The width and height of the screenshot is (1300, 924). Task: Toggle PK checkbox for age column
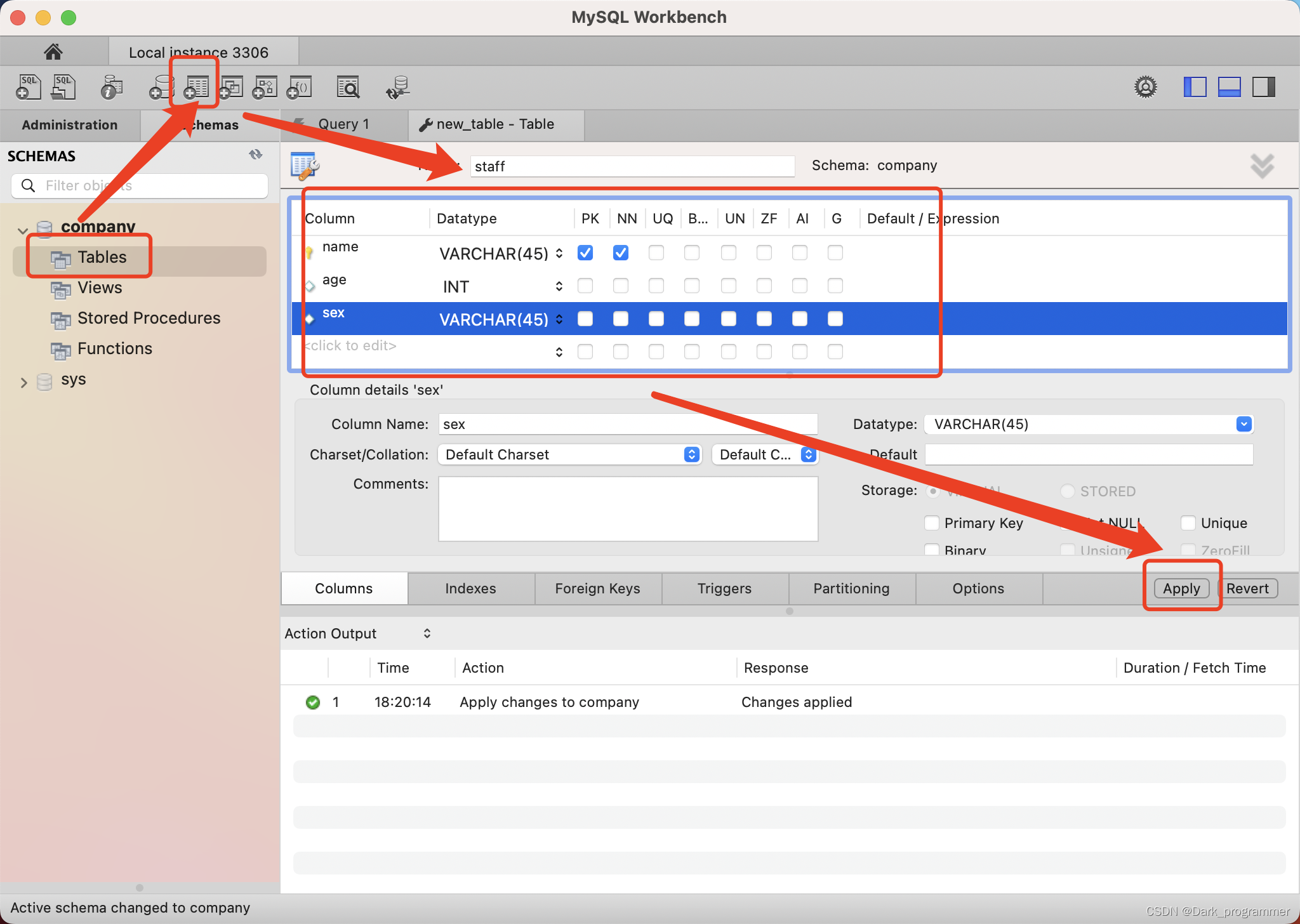pyautogui.click(x=585, y=285)
